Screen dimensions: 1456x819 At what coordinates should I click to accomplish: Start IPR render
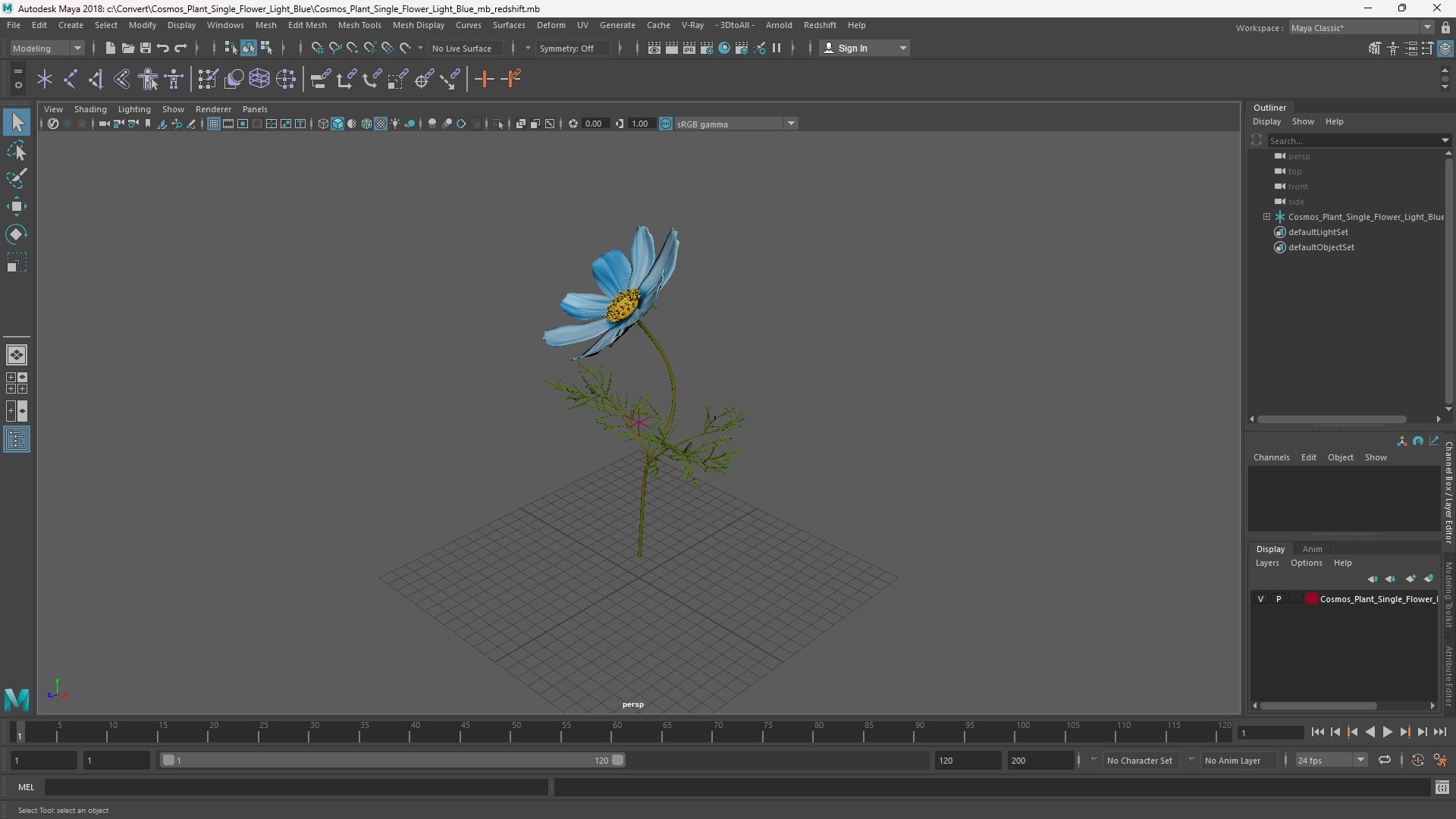[689, 48]
